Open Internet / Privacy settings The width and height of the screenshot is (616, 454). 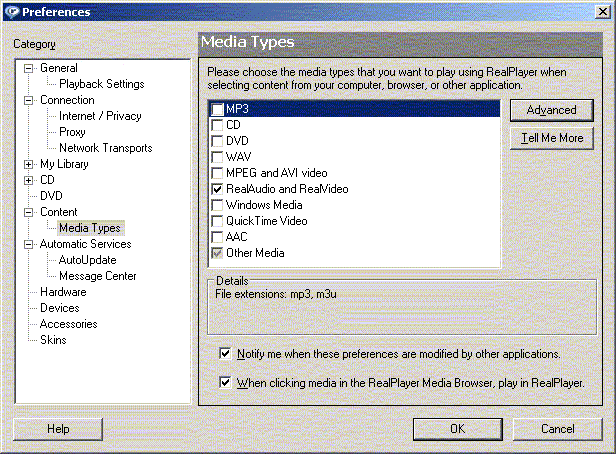(x=100, y=116)
